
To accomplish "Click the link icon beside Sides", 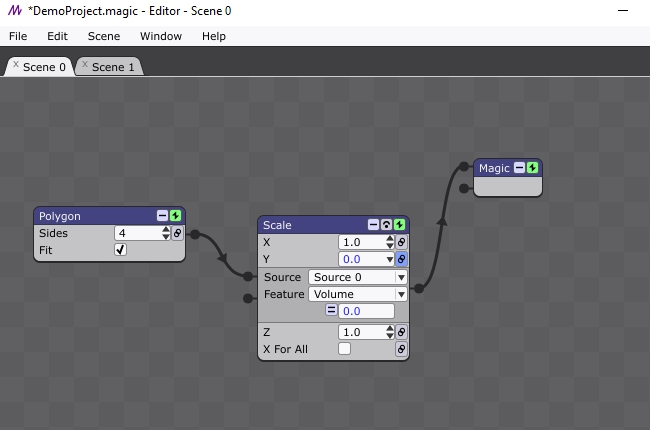I will pos(177,233).
